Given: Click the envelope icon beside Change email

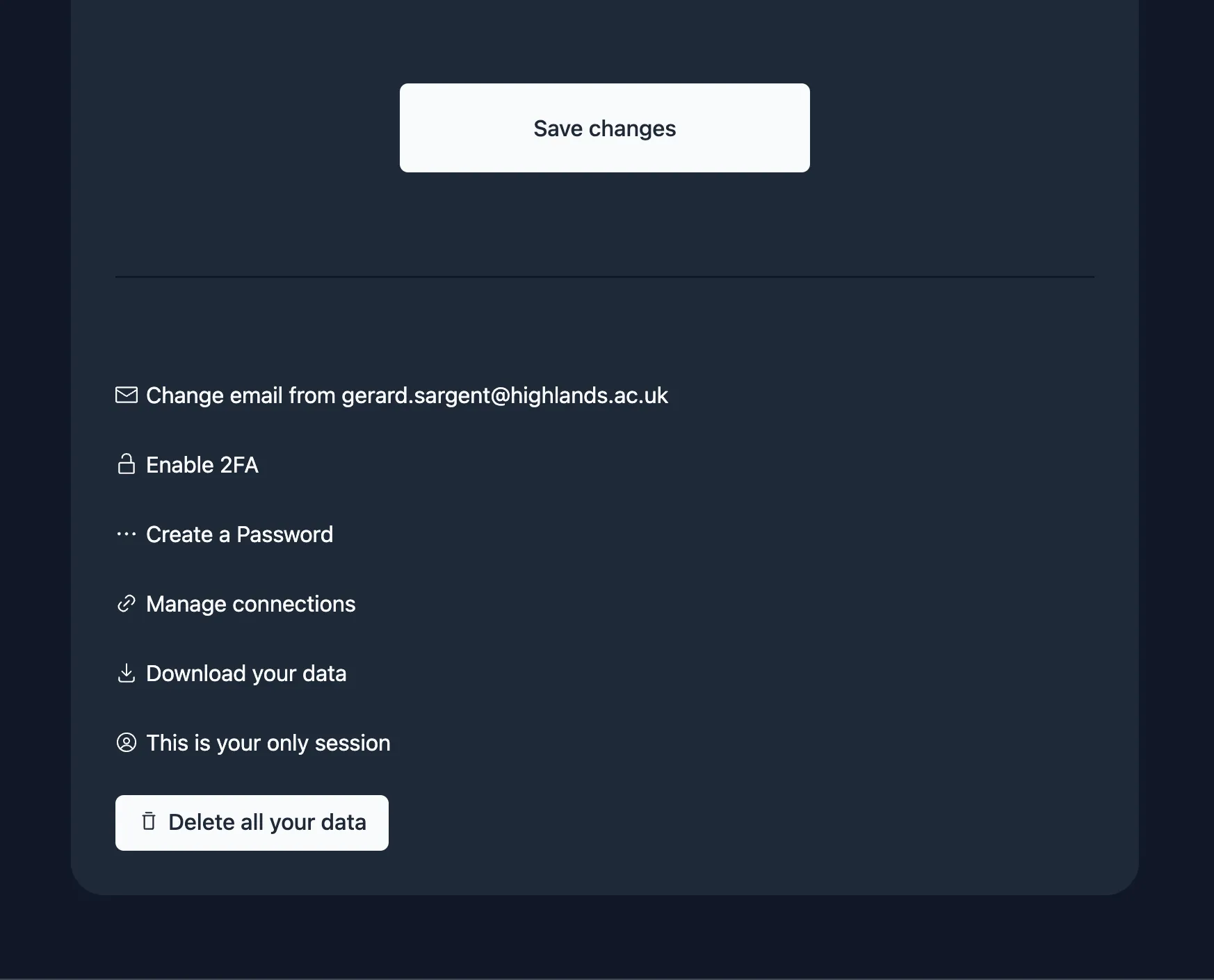Looking at the screenshot, I should [127, 395].
